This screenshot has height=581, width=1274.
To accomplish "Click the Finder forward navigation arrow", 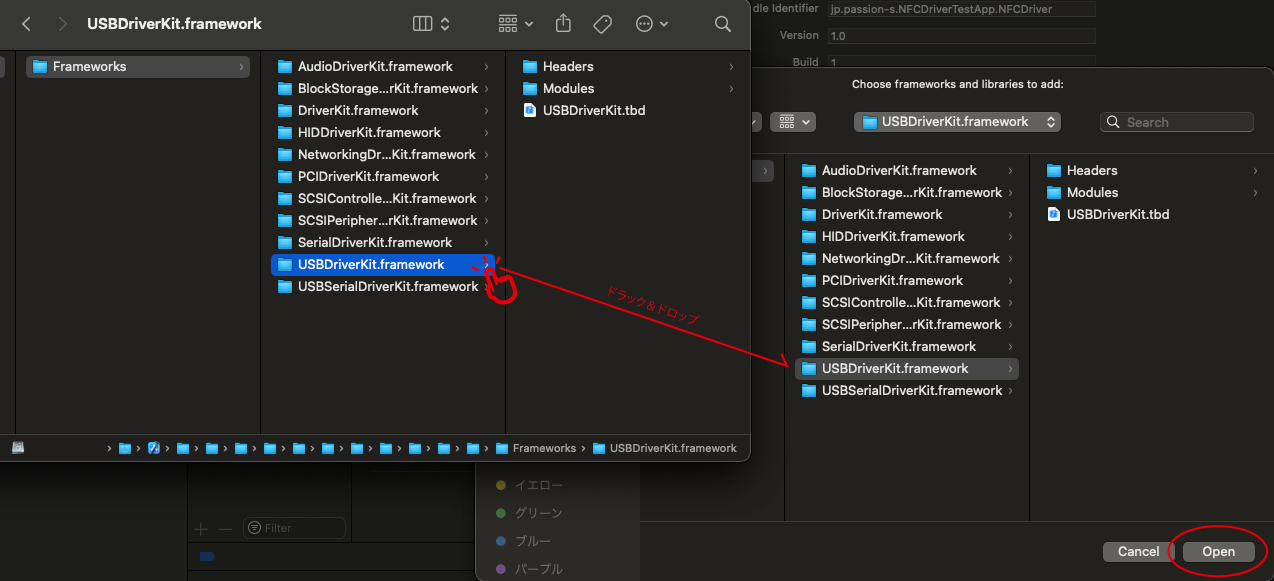I will click(x=62, y=23).
